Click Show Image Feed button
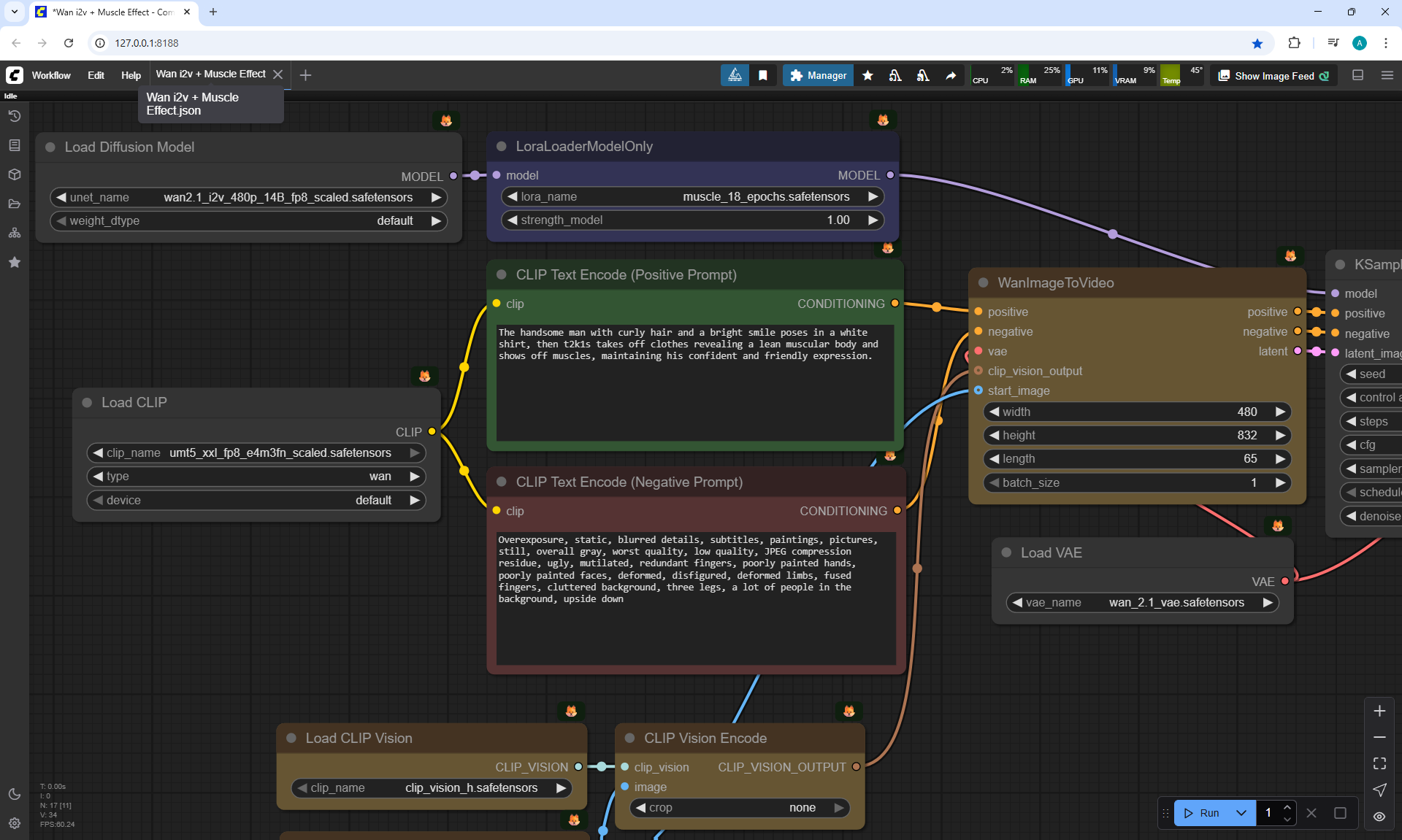This screenshot has width=1402, height=840. click(1274, 75)
